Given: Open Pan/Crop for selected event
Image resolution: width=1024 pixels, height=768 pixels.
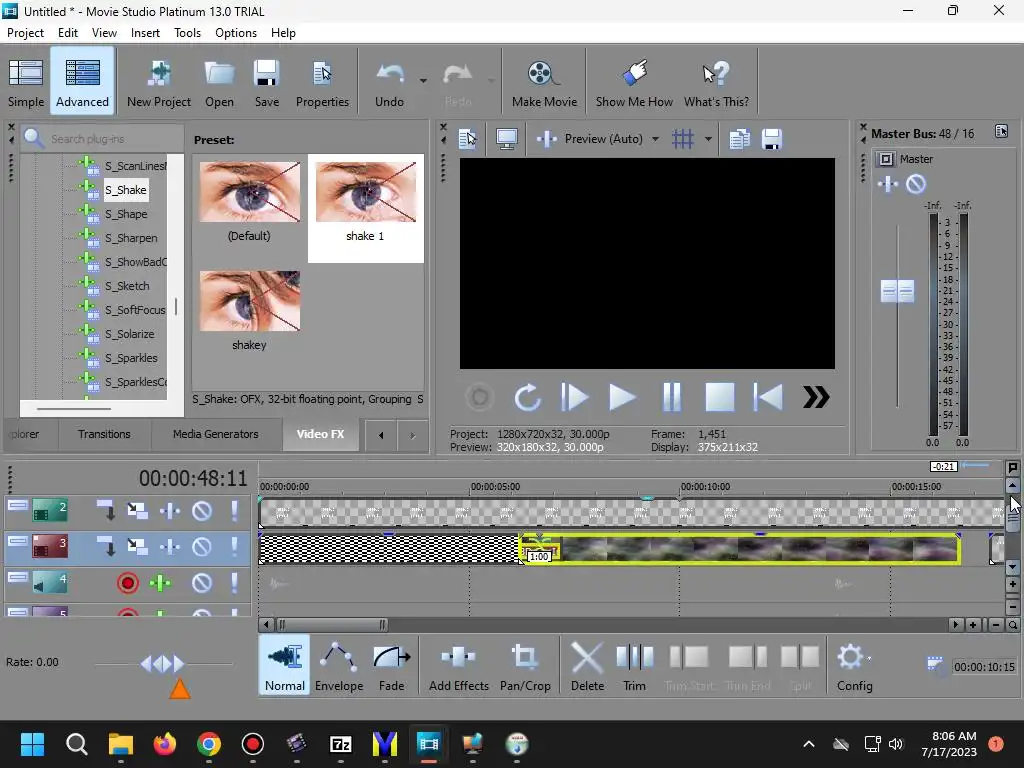Looking at the screenshot, I should [x=525, y=666].
